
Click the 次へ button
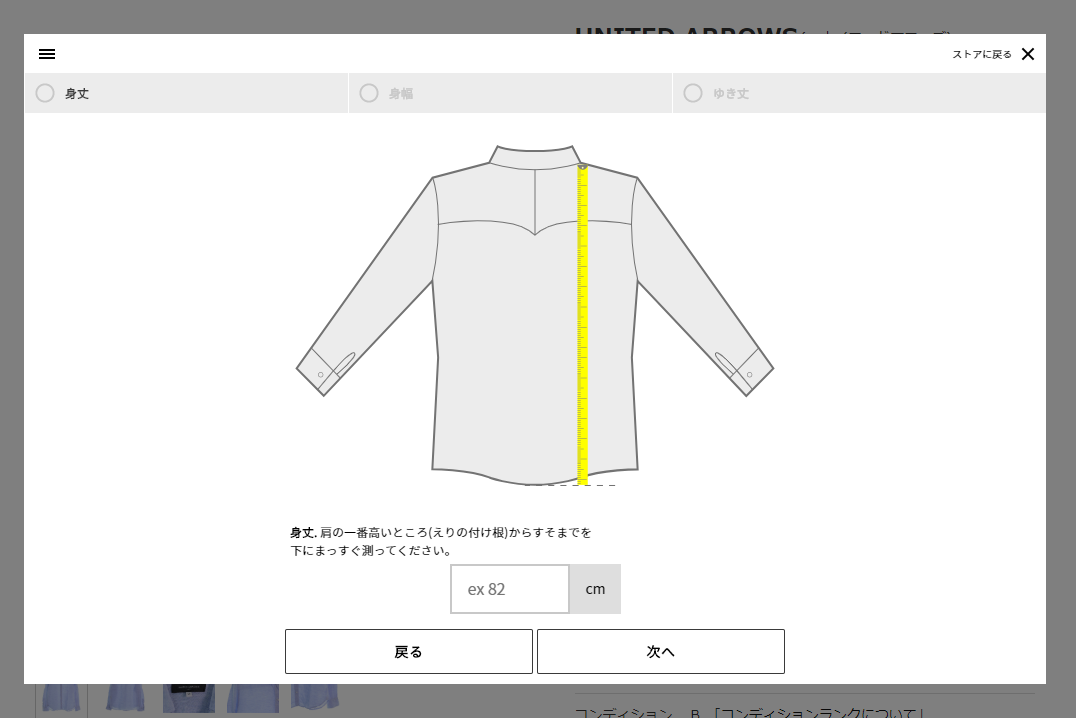click(x=661, y=651)
